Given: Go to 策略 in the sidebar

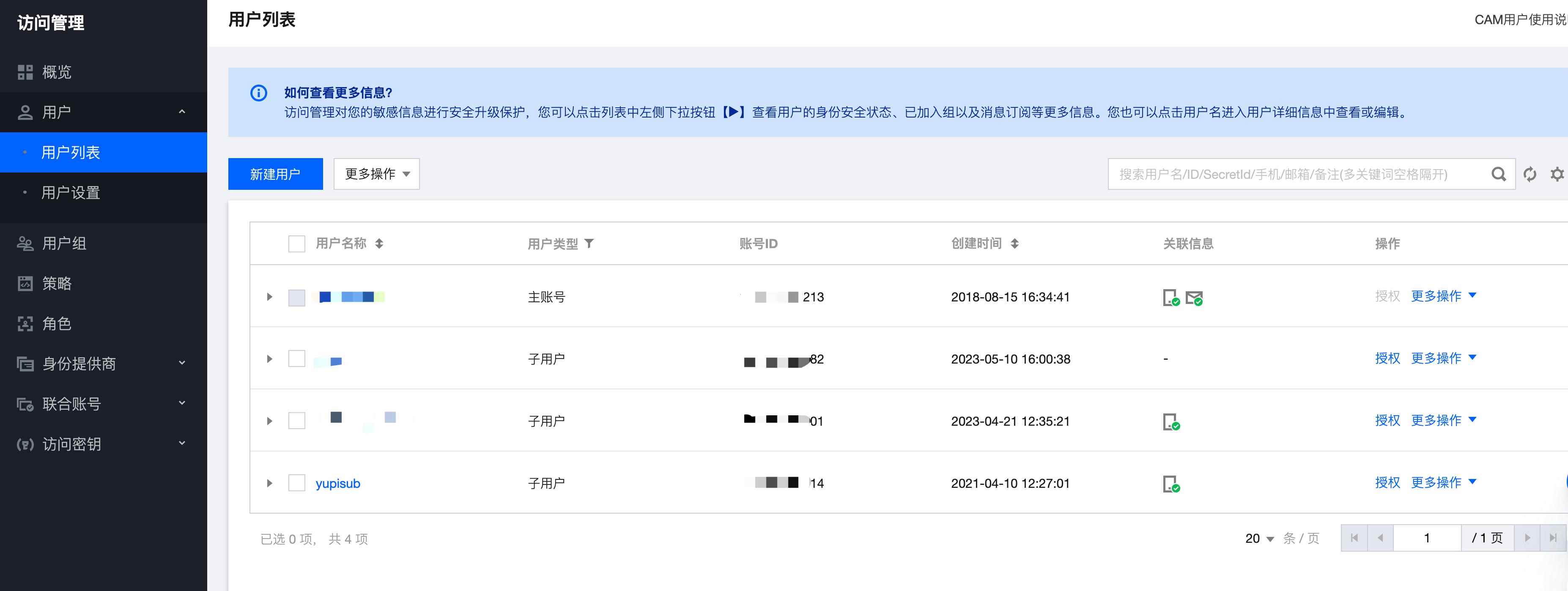Looking at the screenshot, I should [57, 284].
